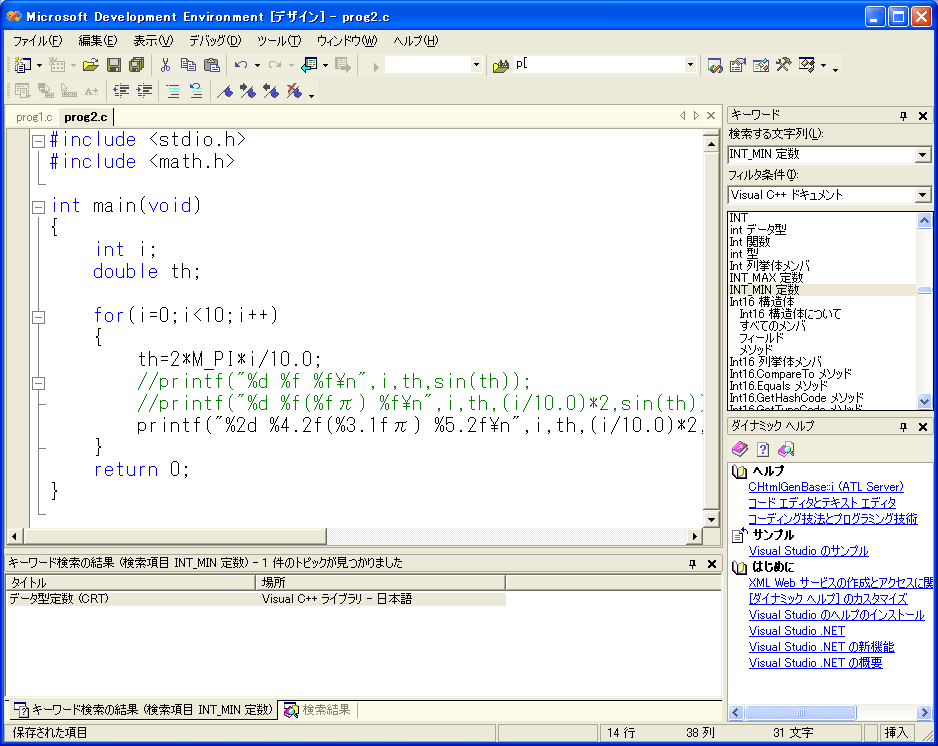
Task: Open the コード エディタとテキスト エディタ link
Action: pos(822,503)
